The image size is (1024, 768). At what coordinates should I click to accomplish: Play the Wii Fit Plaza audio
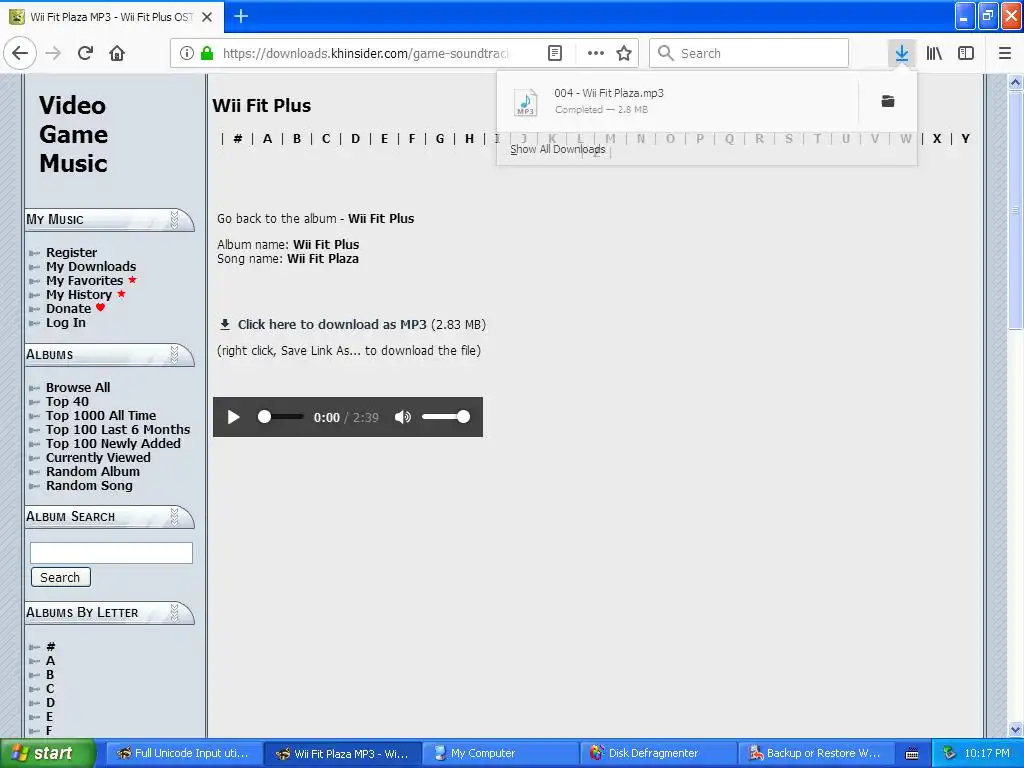click(x=233, y=417)
